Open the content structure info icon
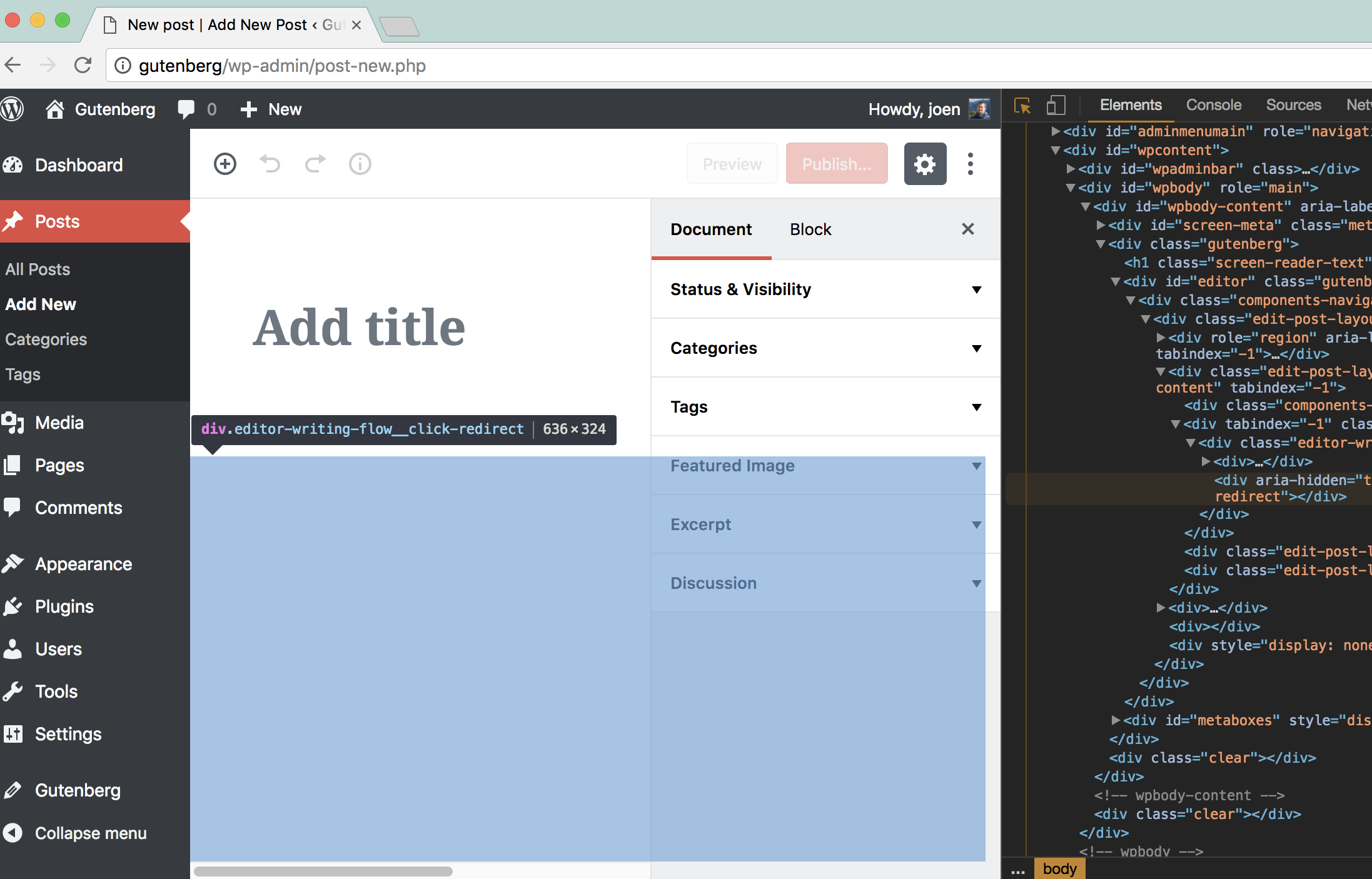 pos(360,164)
